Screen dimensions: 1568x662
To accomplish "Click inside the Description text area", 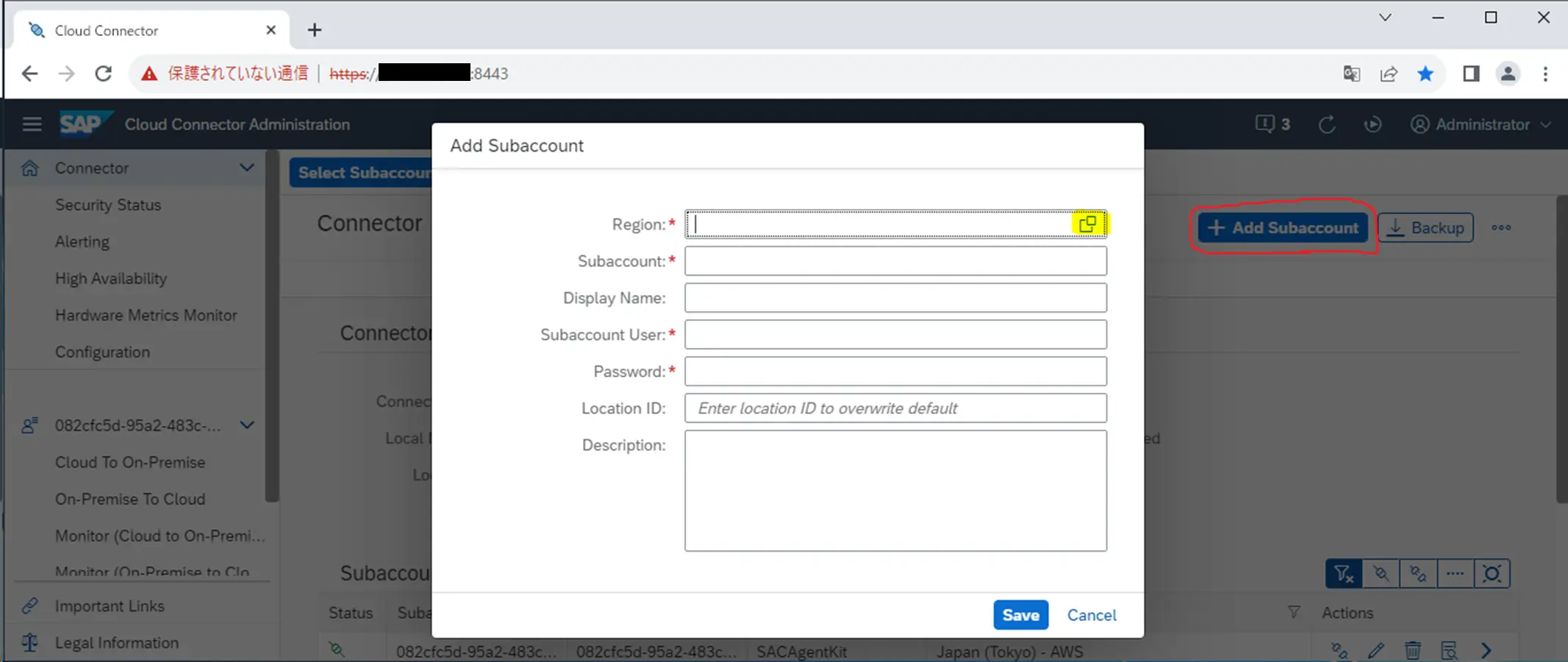I will coord(895,491).
